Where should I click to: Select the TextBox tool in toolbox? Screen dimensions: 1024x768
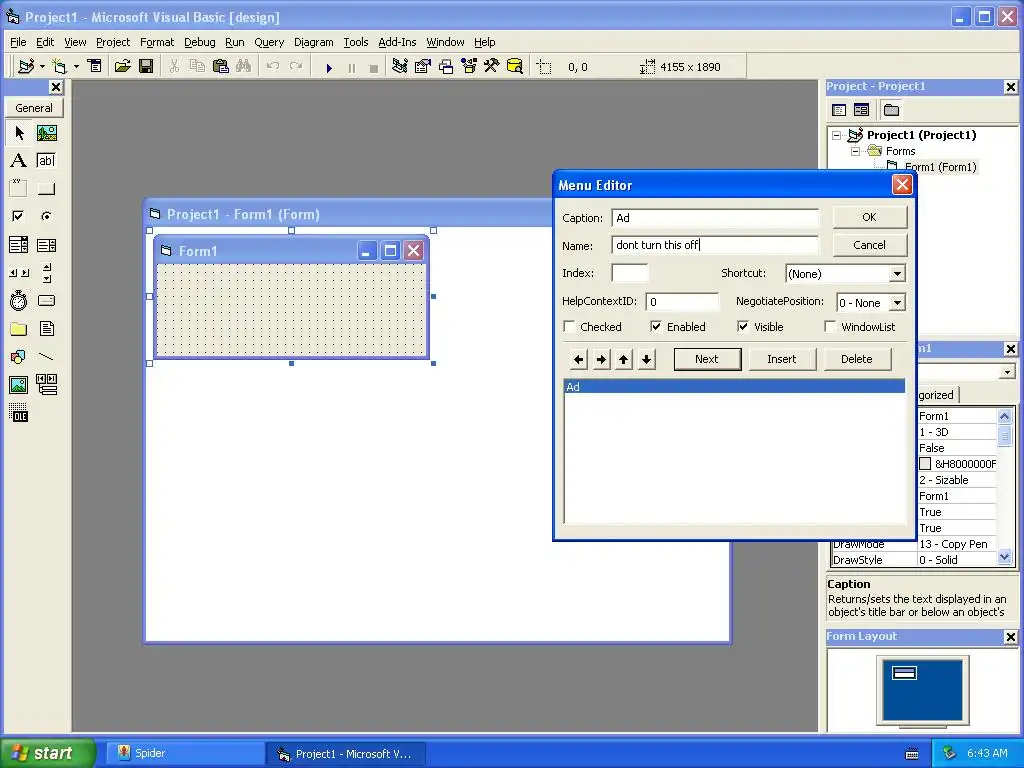46,161
